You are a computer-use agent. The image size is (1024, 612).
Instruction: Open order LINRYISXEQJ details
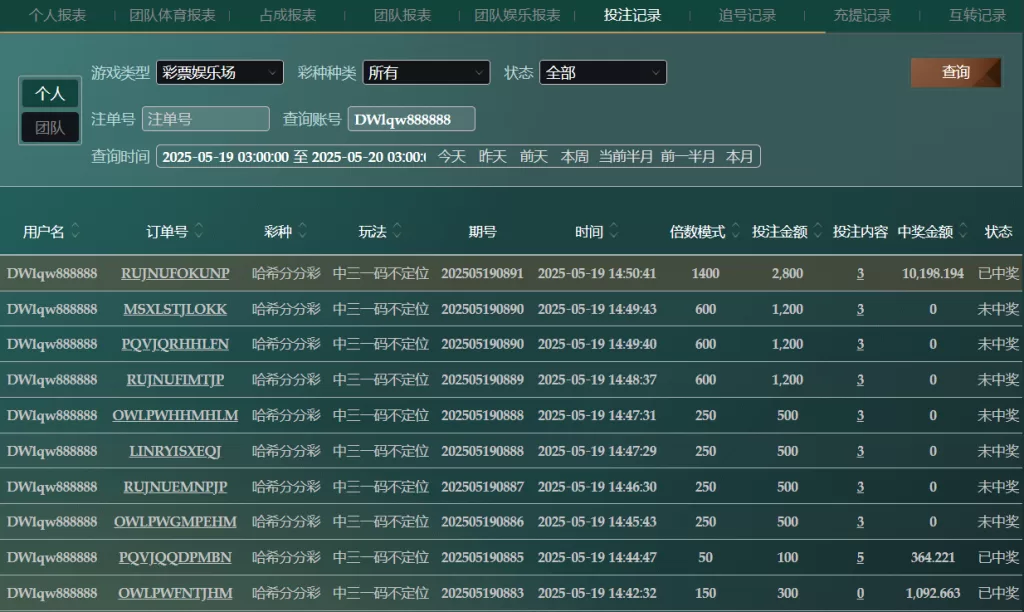pos(175,451)
